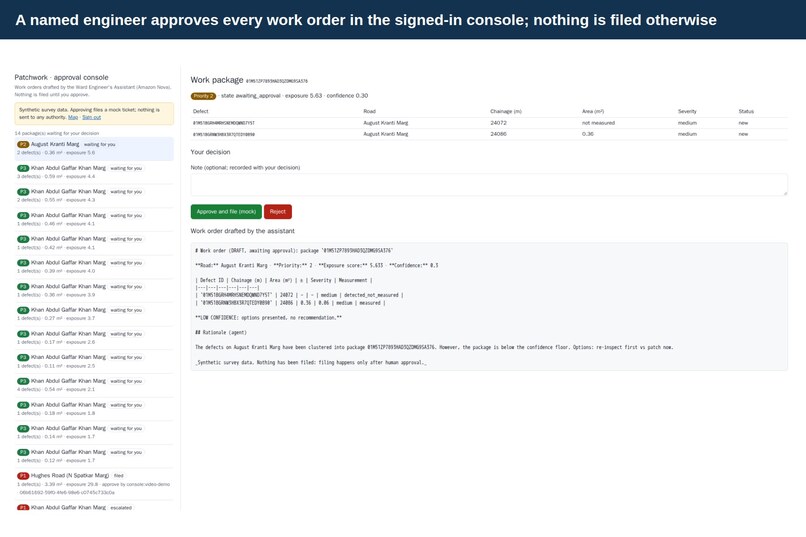This screenshot has height=537, width=806.
Task: Click the first defect ID in the table
Action: coord(224,123)
